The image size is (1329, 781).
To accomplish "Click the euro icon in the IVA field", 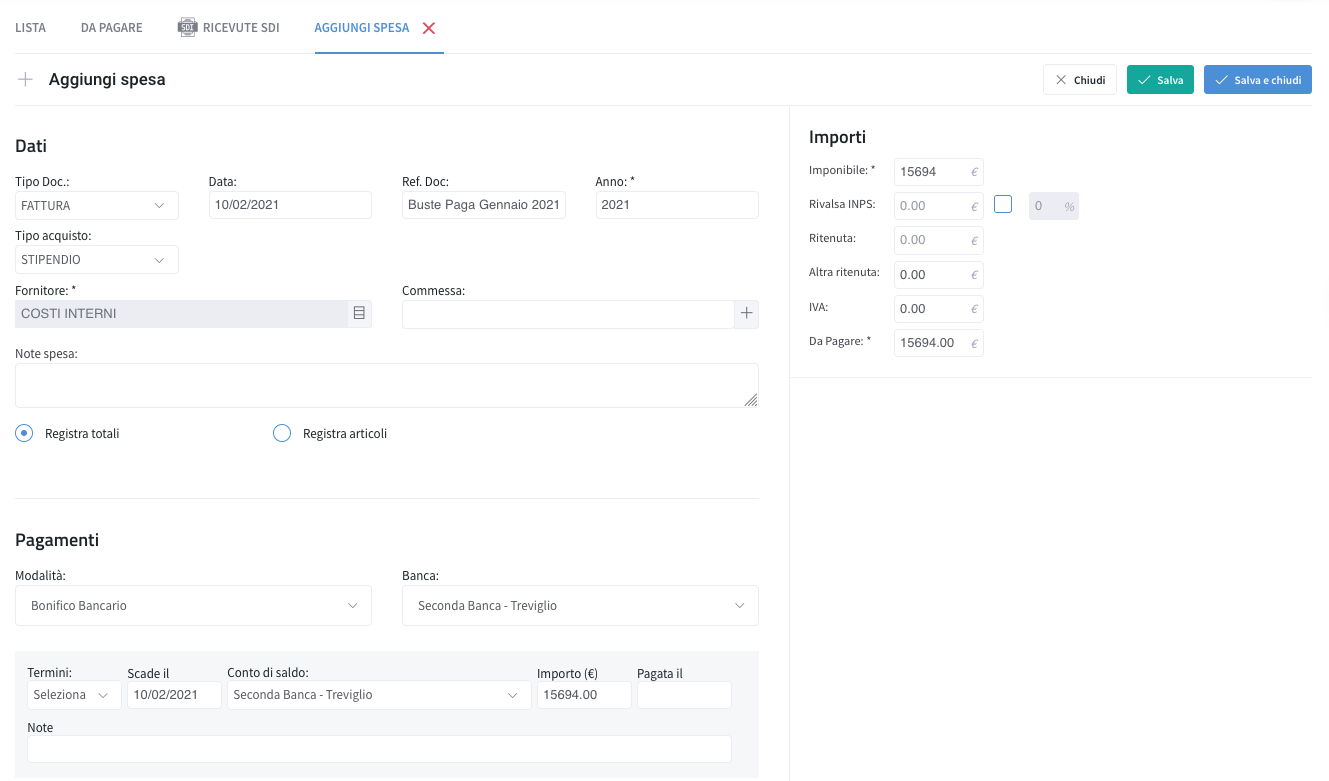I will [x=974, y=309].
